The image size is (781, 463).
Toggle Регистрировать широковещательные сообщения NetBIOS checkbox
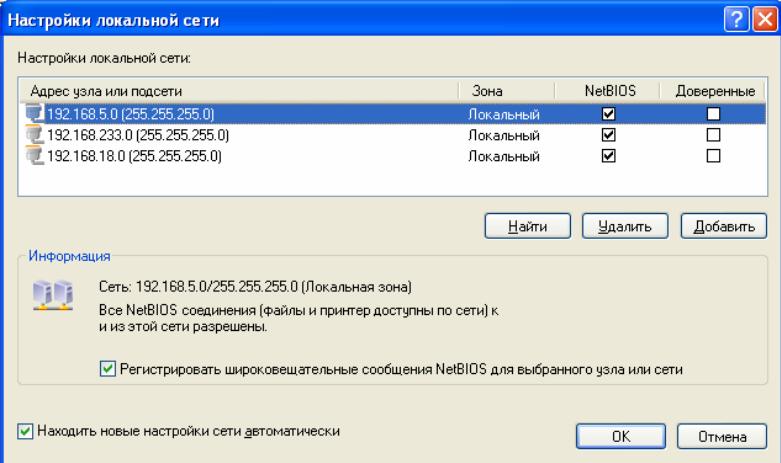(x=108, y=369)
